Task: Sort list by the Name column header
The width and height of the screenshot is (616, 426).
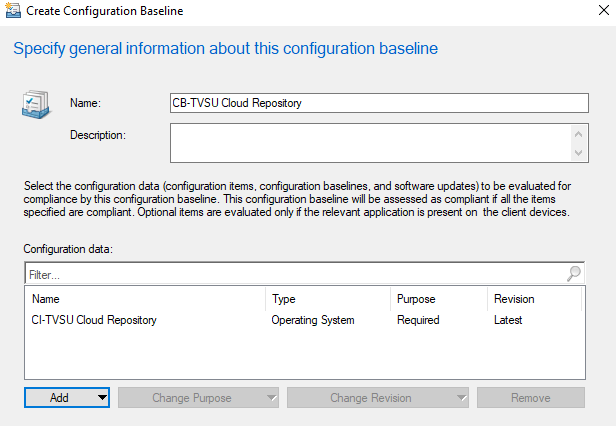Action: [x=145, y=298]
